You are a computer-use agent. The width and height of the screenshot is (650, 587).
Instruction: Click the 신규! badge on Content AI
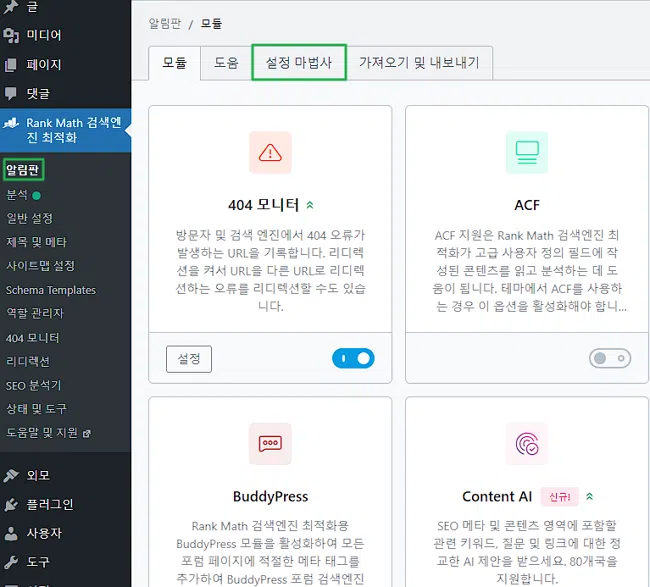559,497
